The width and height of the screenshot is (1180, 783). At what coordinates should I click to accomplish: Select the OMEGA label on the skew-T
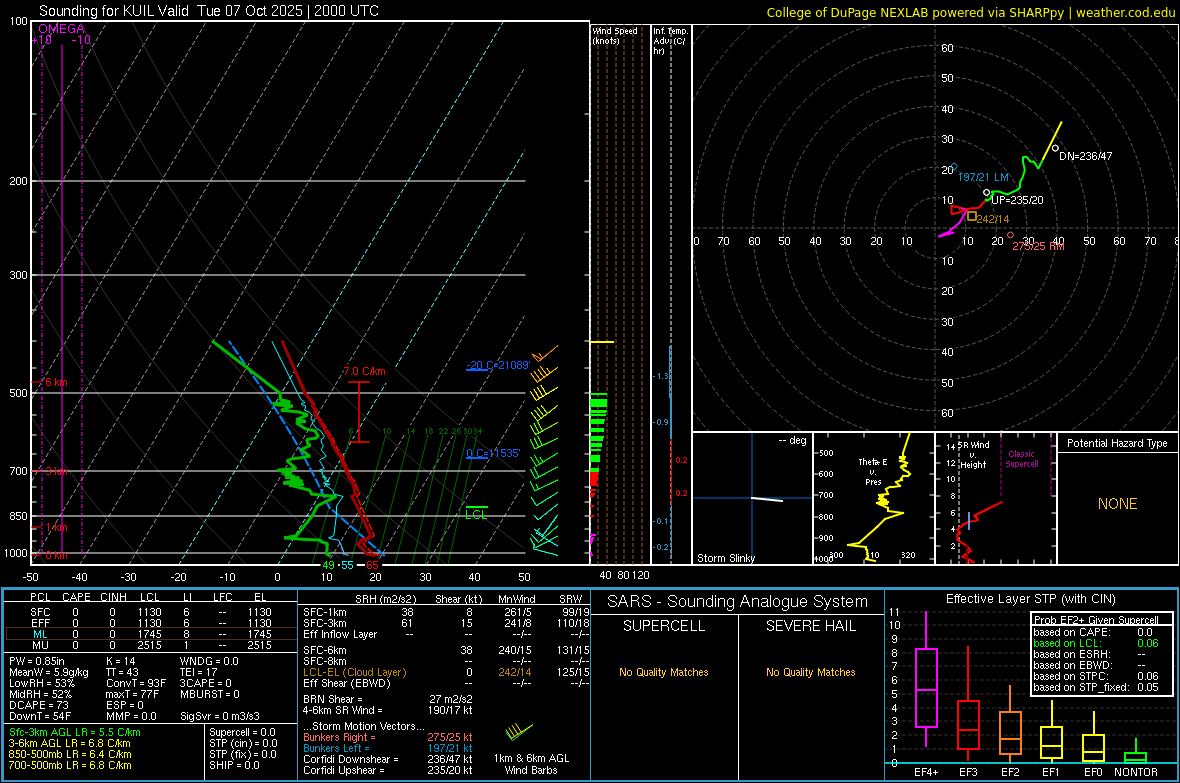point(61,29)
